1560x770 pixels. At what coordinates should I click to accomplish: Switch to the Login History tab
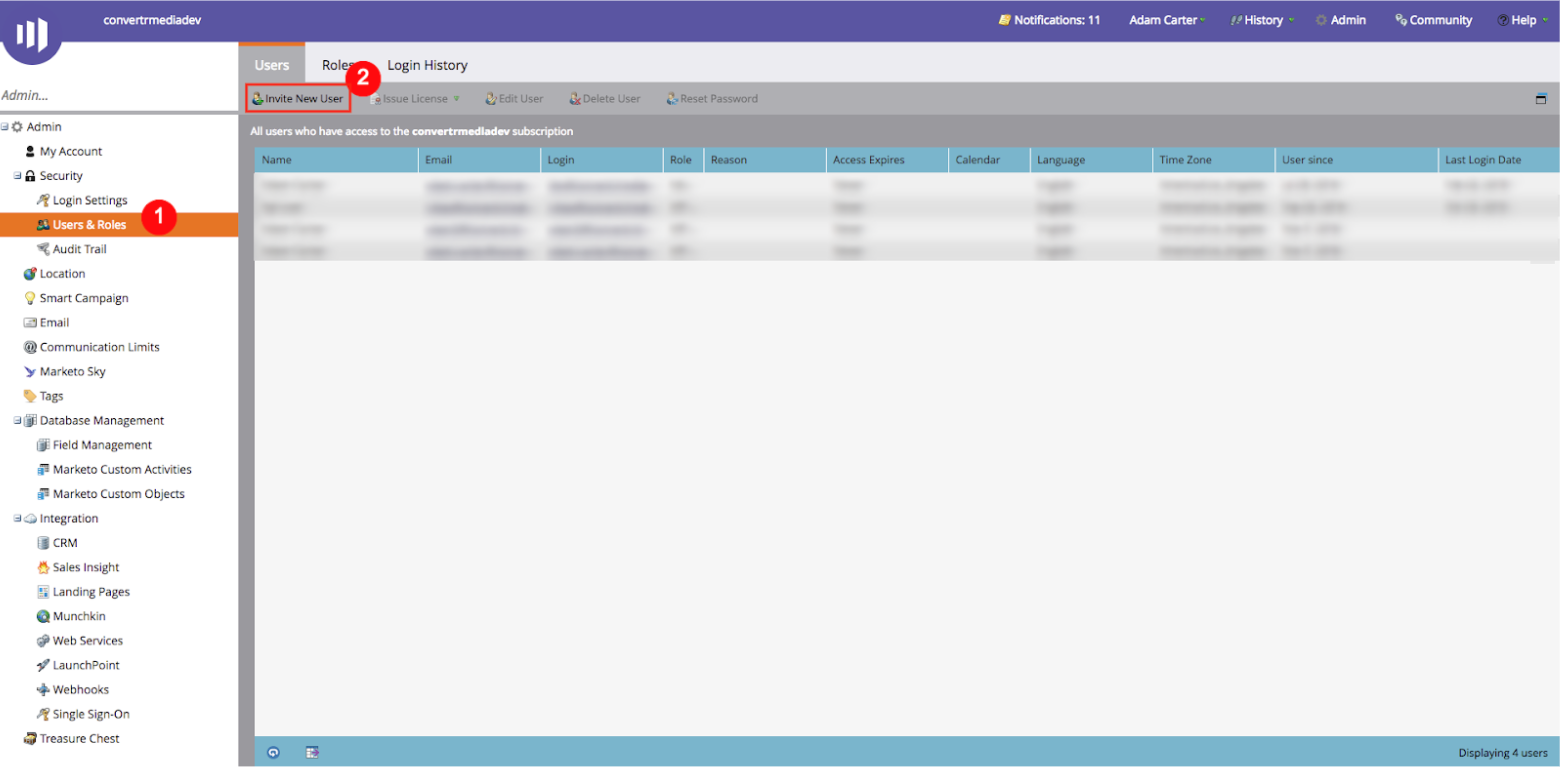point(427,65)
